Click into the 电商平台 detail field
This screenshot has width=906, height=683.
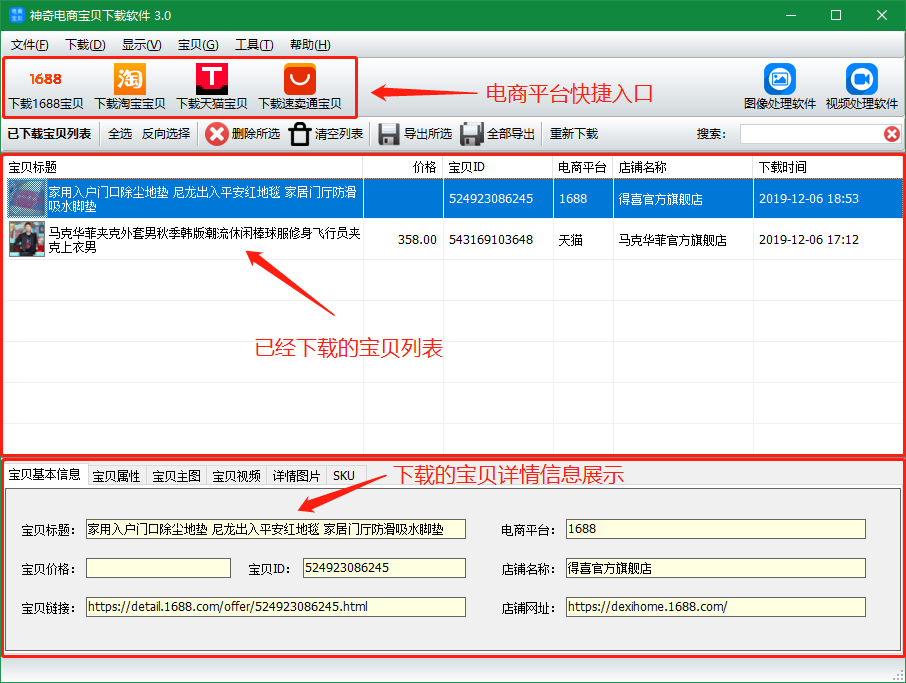pos(716,529)
